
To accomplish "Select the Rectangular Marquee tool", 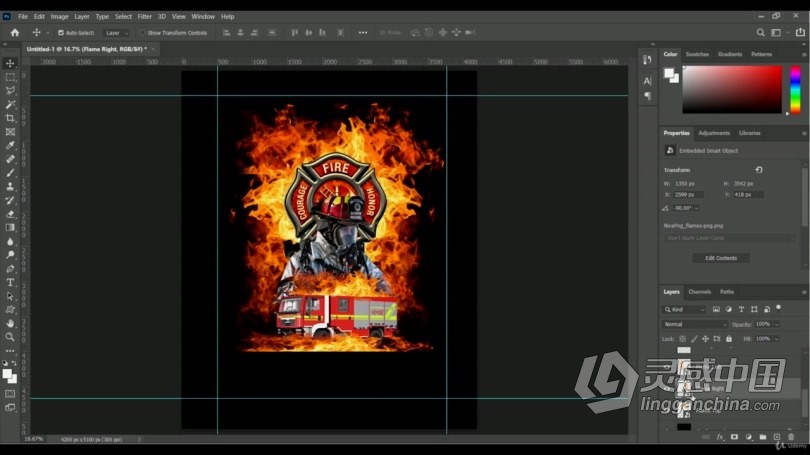I will (x=10, y=77).
